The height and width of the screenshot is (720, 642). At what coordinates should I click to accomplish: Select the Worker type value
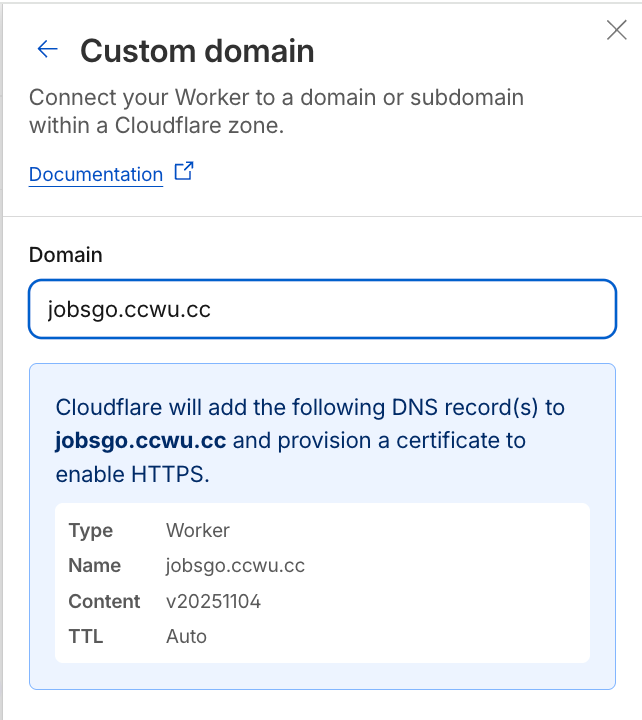(x=197, y=530)
